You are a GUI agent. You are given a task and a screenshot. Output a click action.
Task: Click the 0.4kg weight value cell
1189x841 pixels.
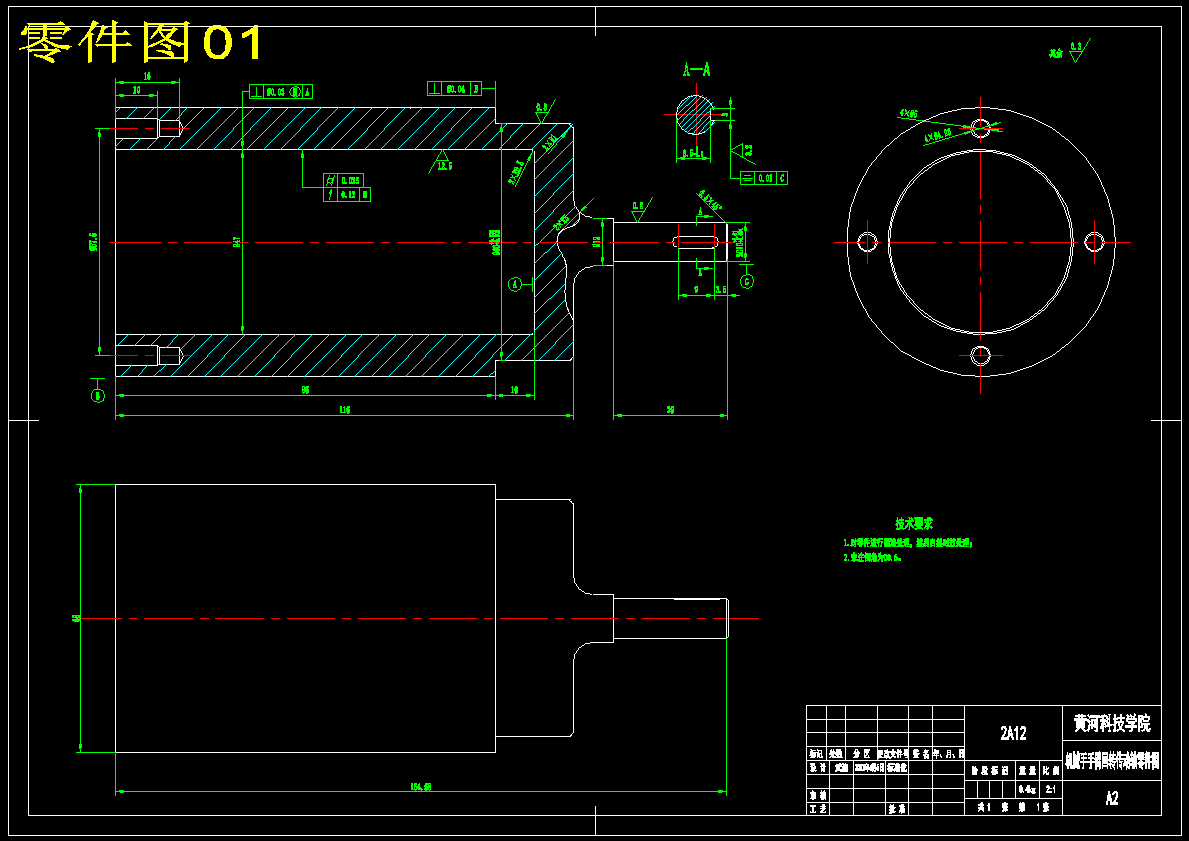click(1027, 789)
